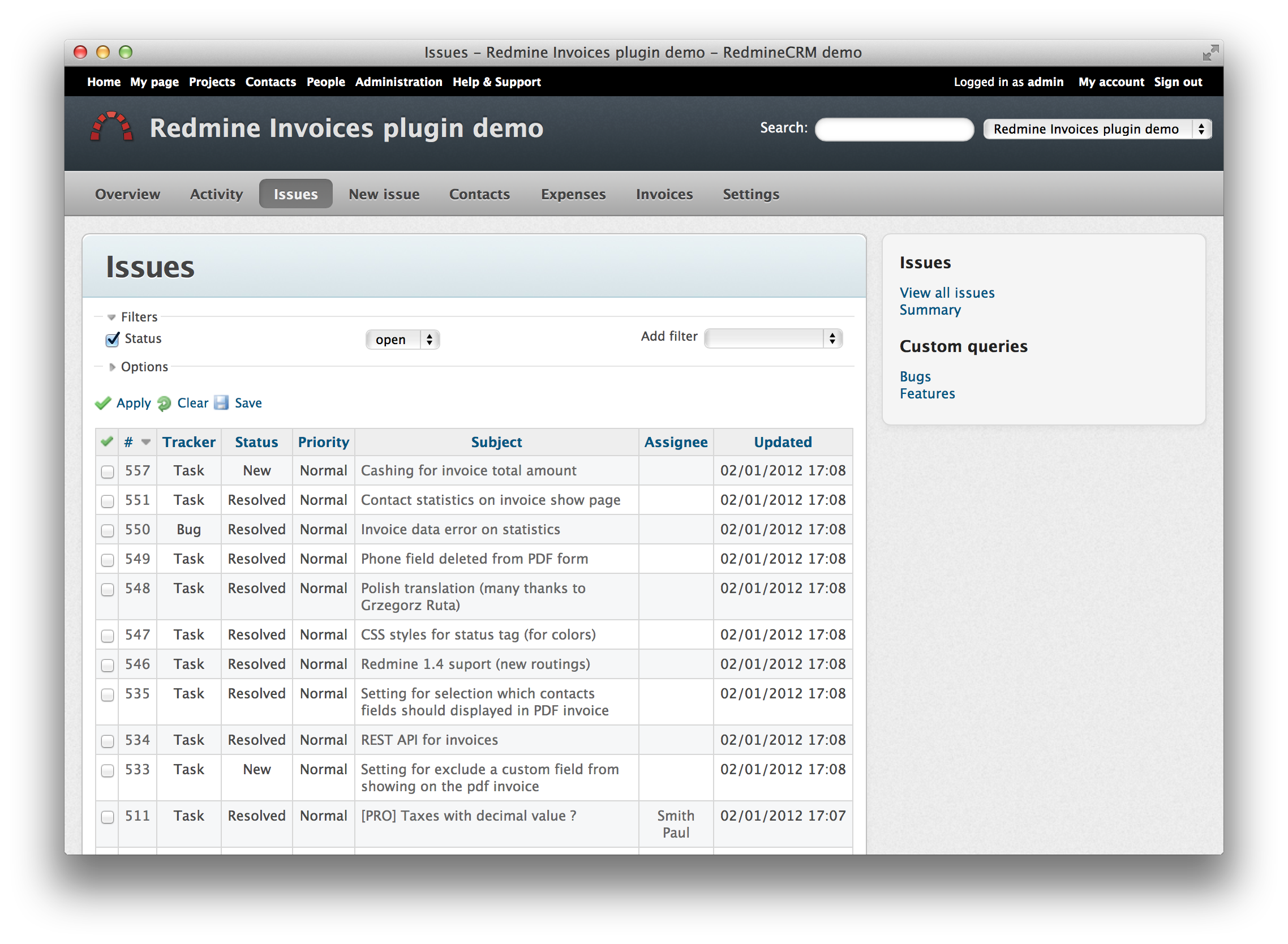
Task: Apply the current filters using the green check icon
Action: tap(103, 403)
